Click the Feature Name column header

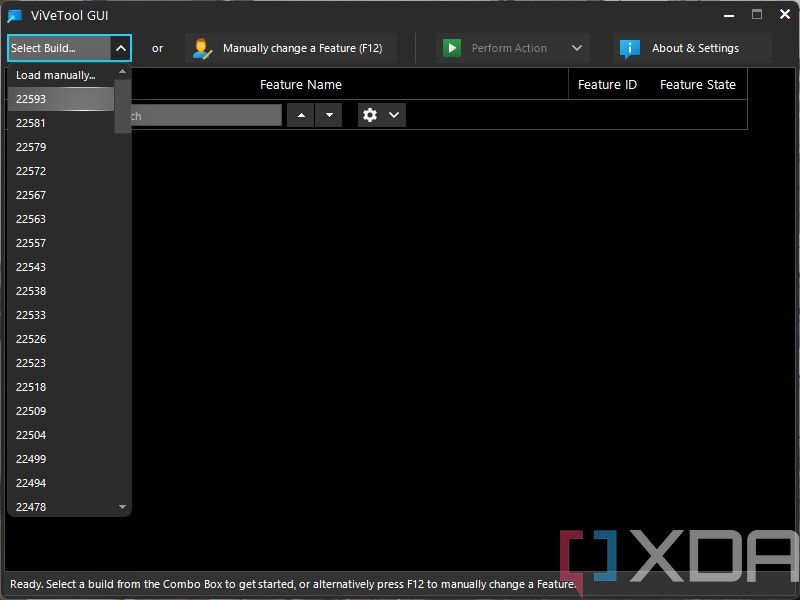301,85
